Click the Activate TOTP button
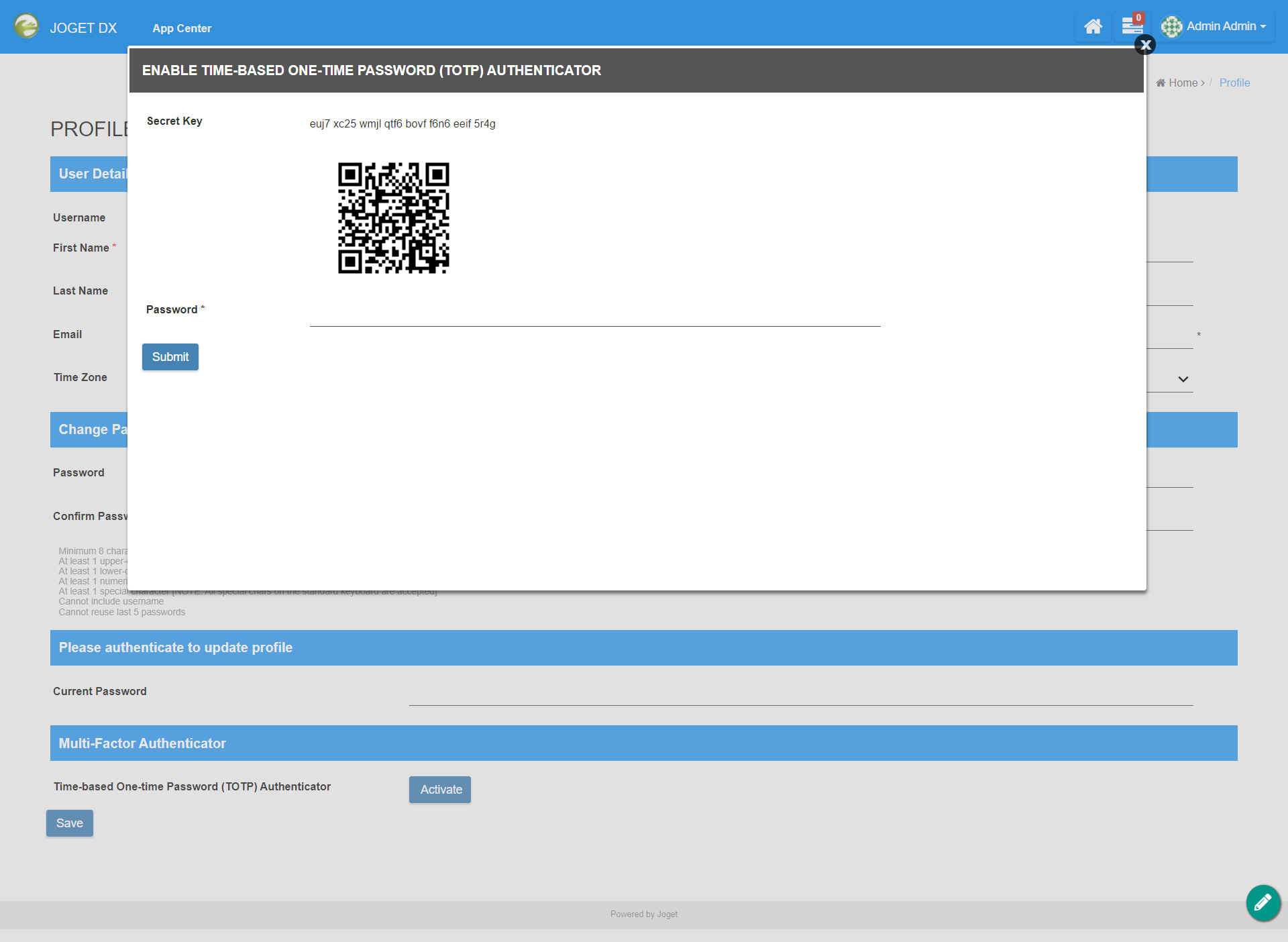The height and width of the screenshot is (942, 1288). click(440, 790)
